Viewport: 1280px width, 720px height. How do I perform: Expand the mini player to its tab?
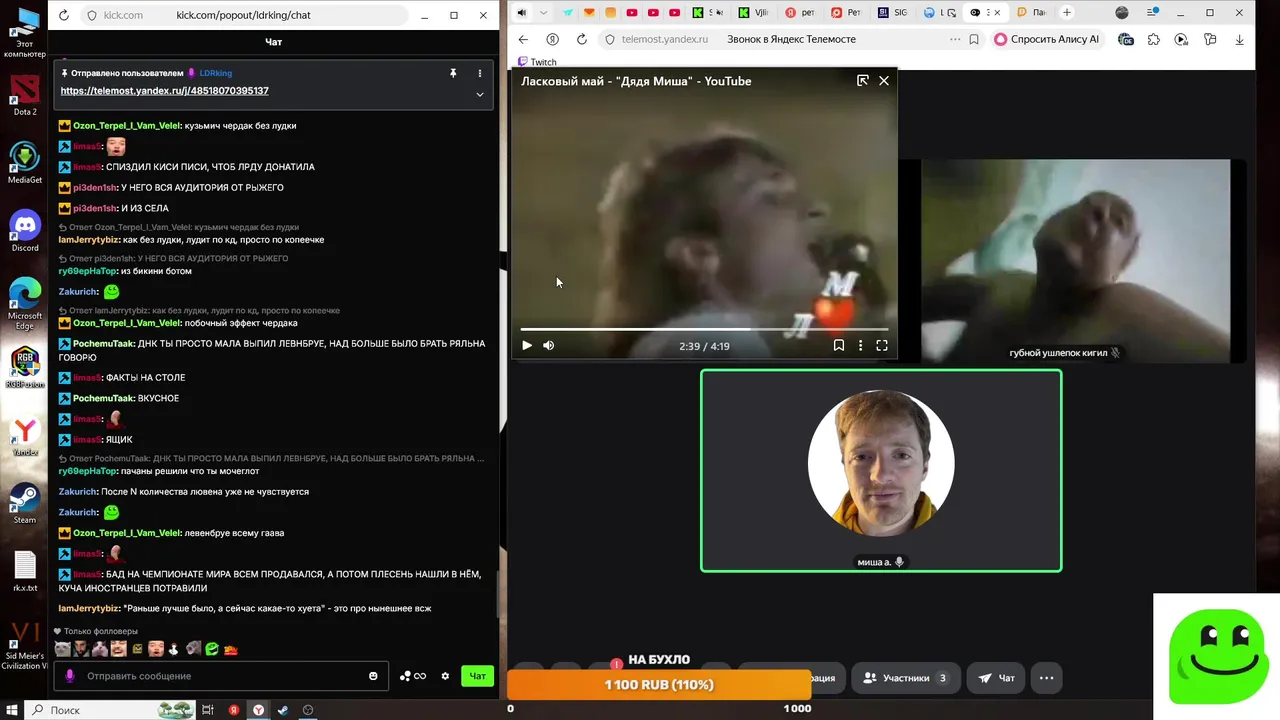point(863,81)
